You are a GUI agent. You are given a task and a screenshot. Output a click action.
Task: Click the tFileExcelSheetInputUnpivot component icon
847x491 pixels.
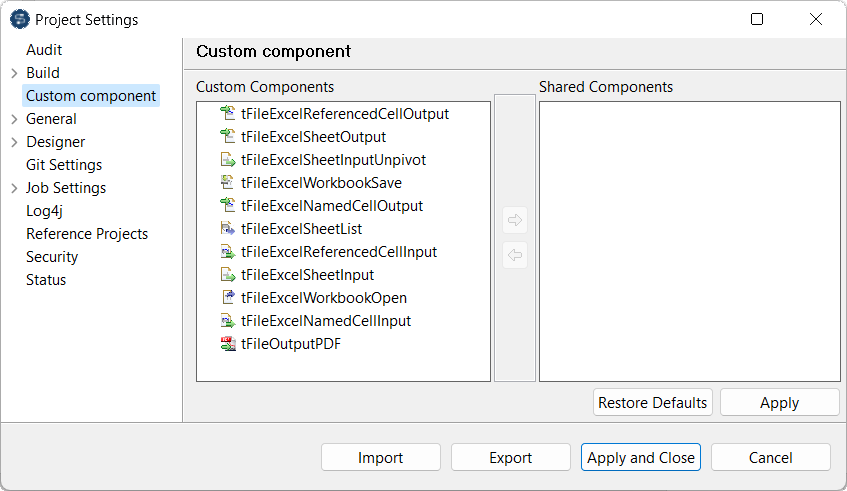click(x=227, y=160)
